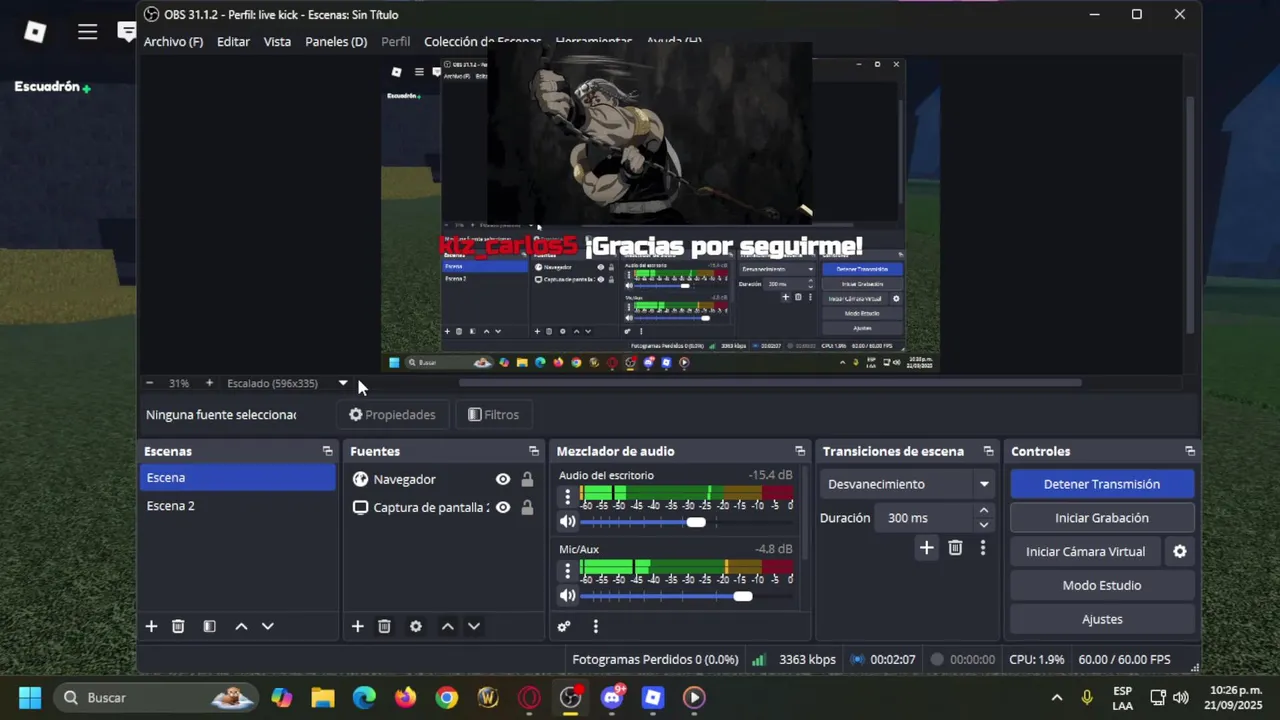Select Escena 2 in scenes list
Image resolution: width=1280 pixels, height=720 pixels.
(238, 505)
